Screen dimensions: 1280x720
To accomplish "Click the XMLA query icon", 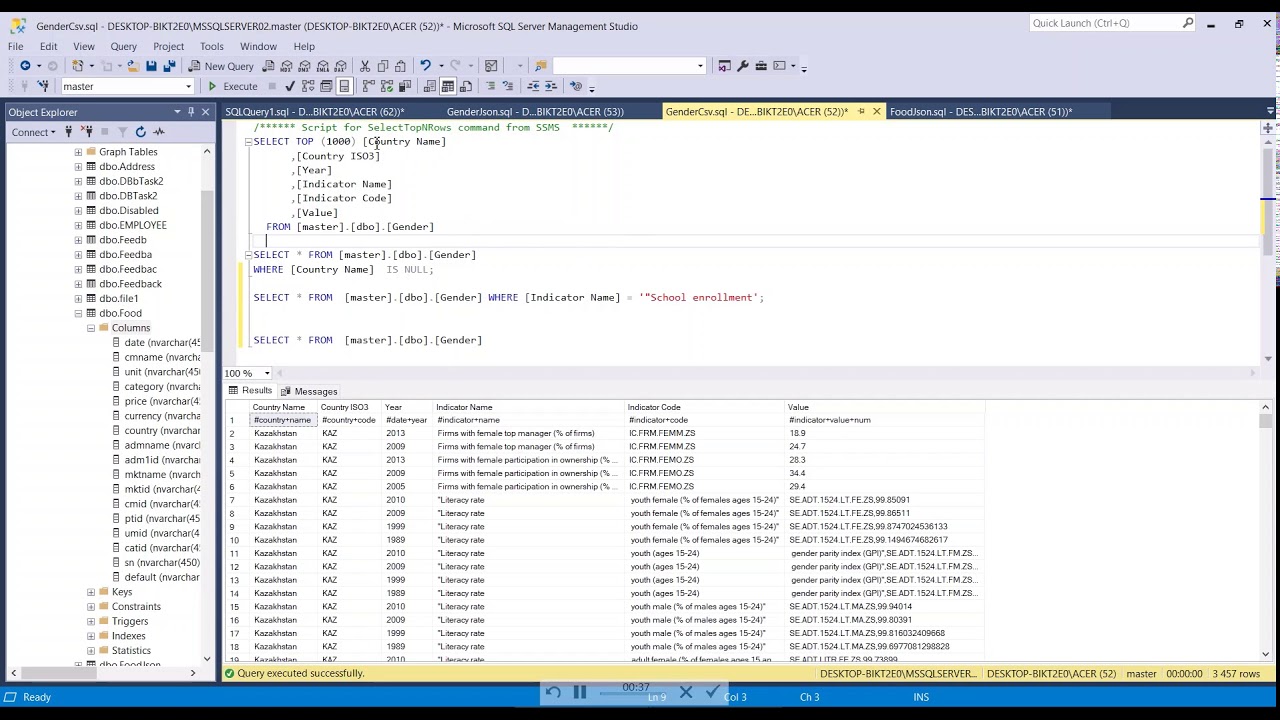I will (x=322, y=66).
